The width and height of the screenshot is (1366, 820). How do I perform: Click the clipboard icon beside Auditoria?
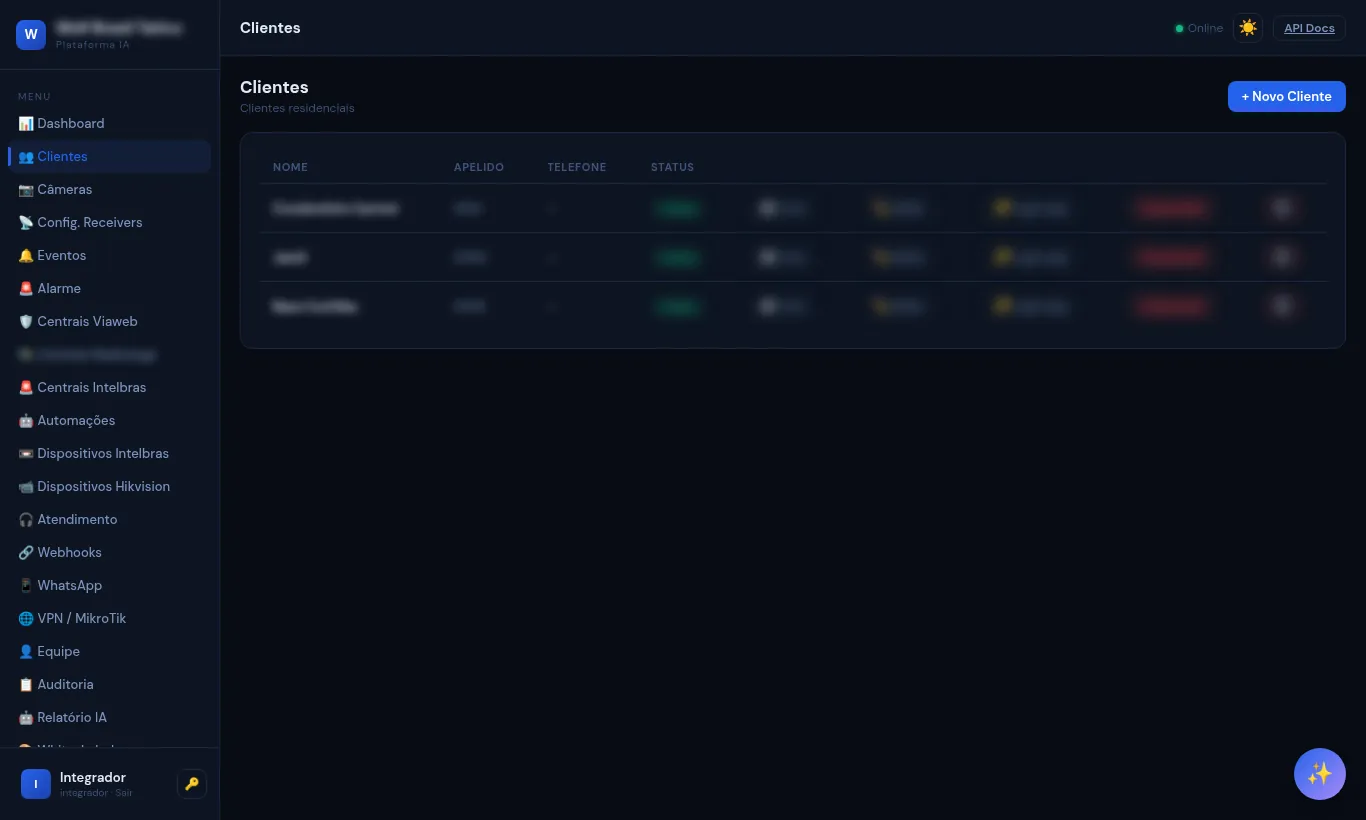pos(26,684)
